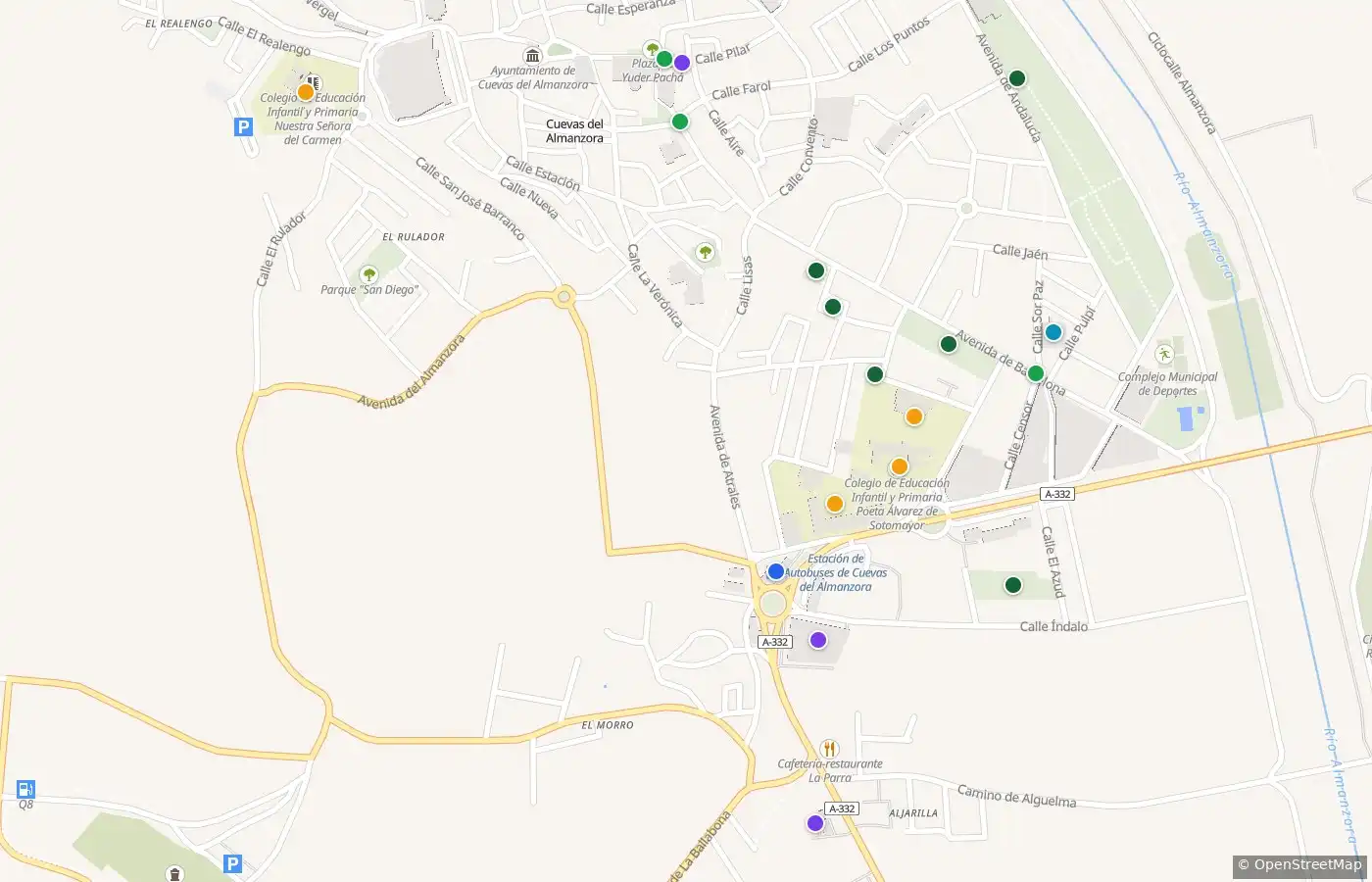Select the blue marker at Estación de Autobuses
Viewport: 1372px width, 882px height.
776,571
